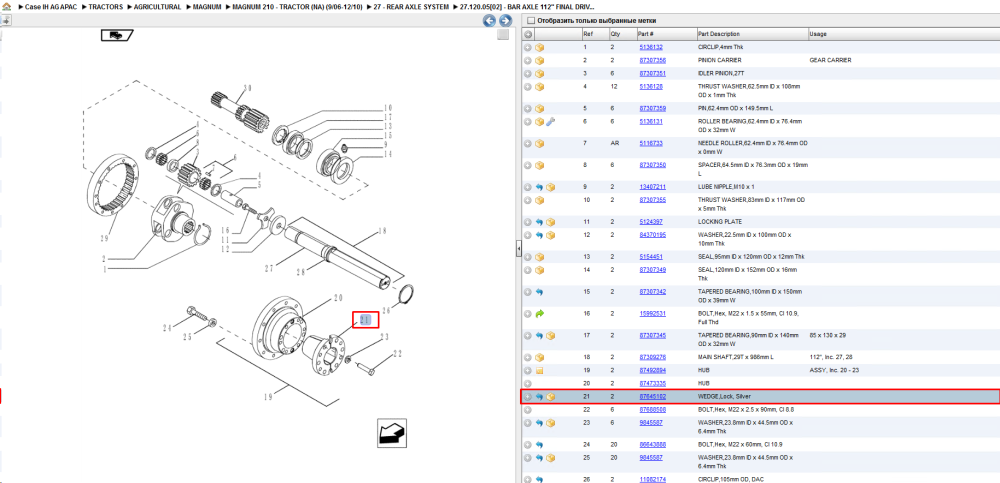Open part number 5124397 link
The width and height of the screenshot is (1000, 483).
click(651, 222)
